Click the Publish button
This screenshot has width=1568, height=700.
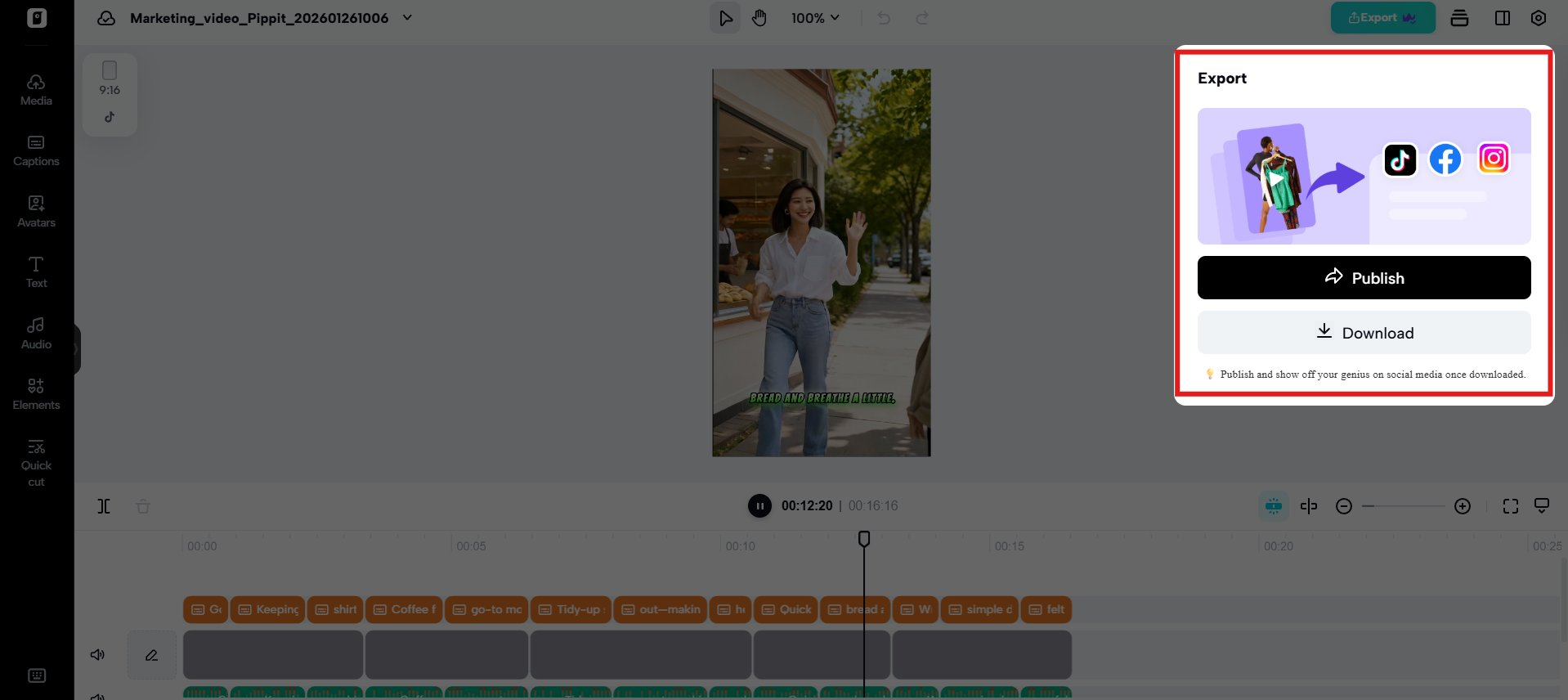coord(1364,278)
